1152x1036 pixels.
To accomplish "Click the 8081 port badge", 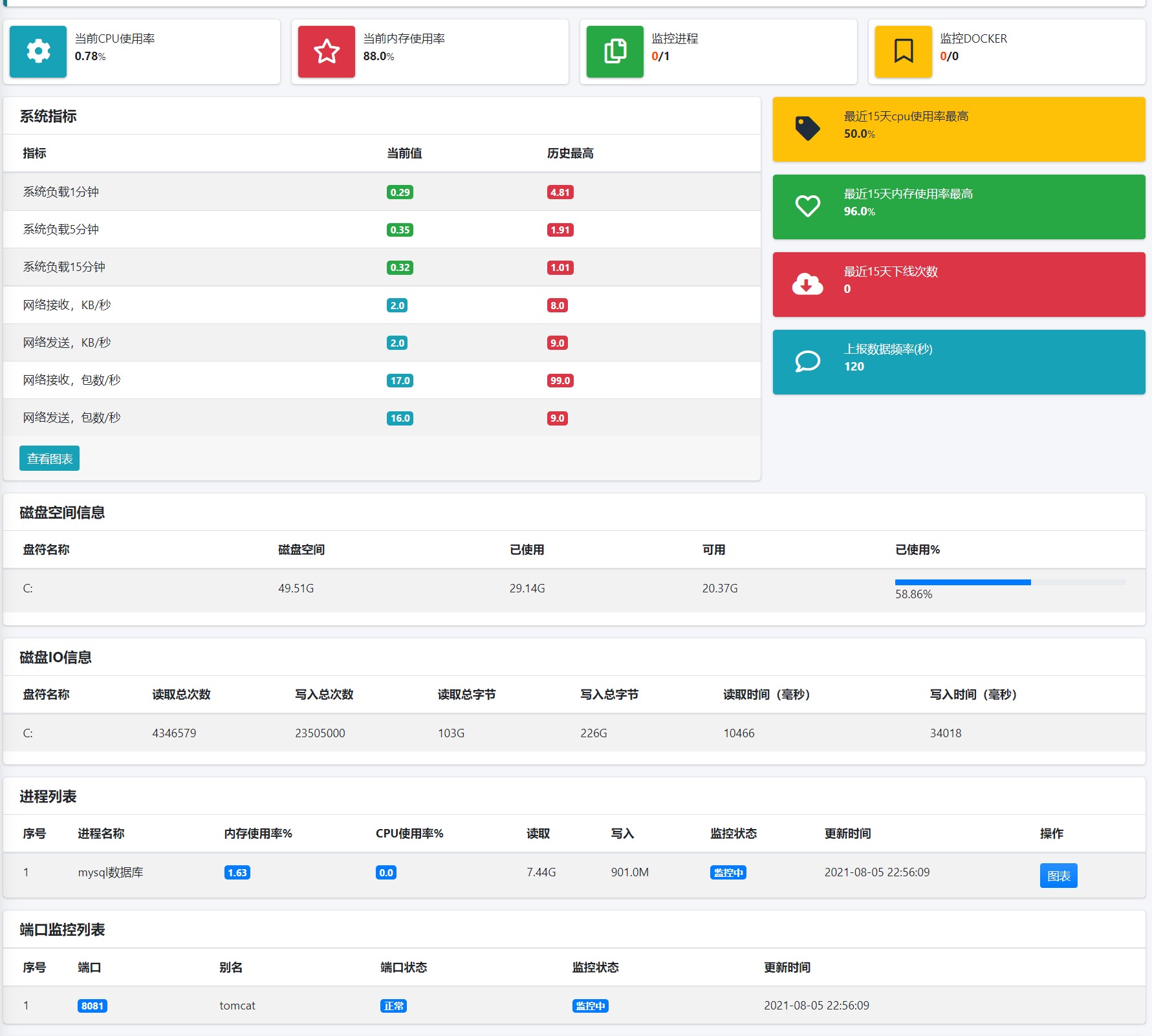I will pyautogui.click(x=92, y=1006).
